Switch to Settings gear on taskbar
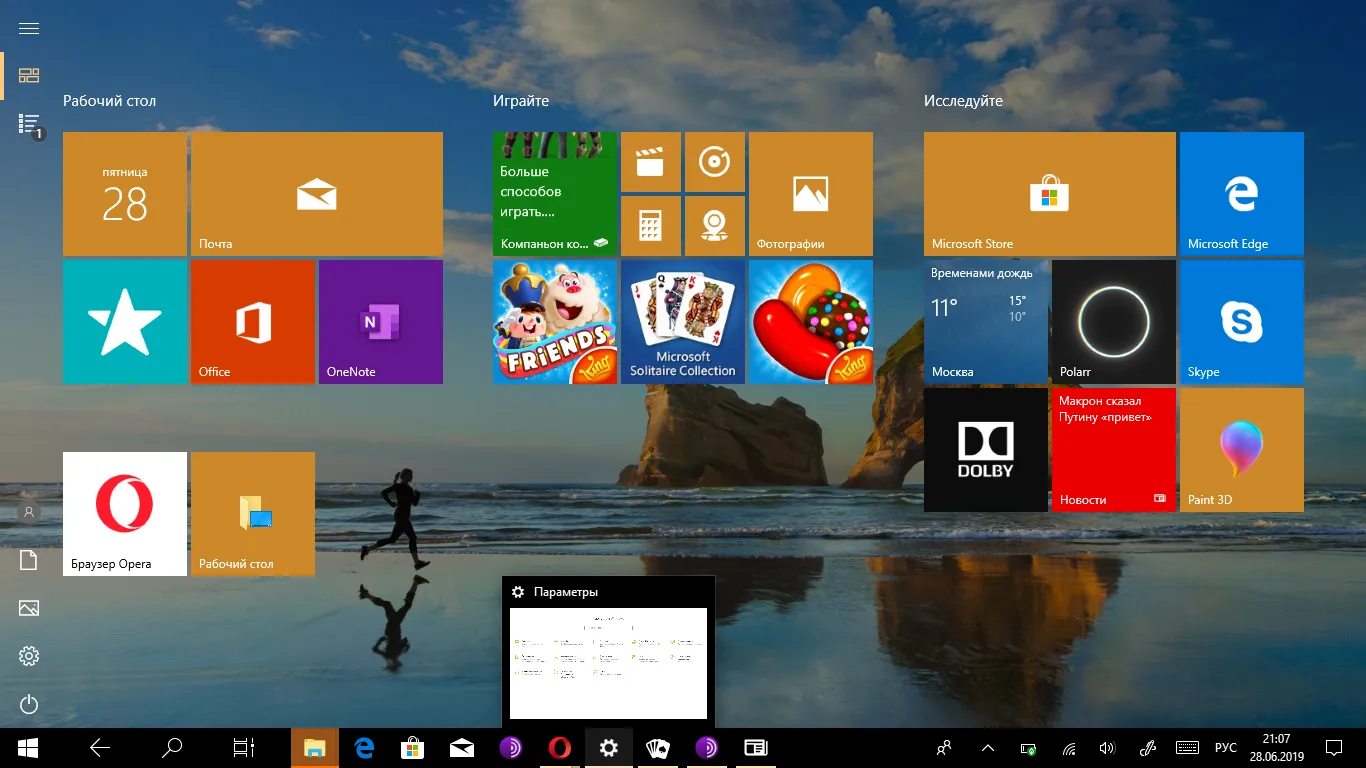 (x=609, y=748)
